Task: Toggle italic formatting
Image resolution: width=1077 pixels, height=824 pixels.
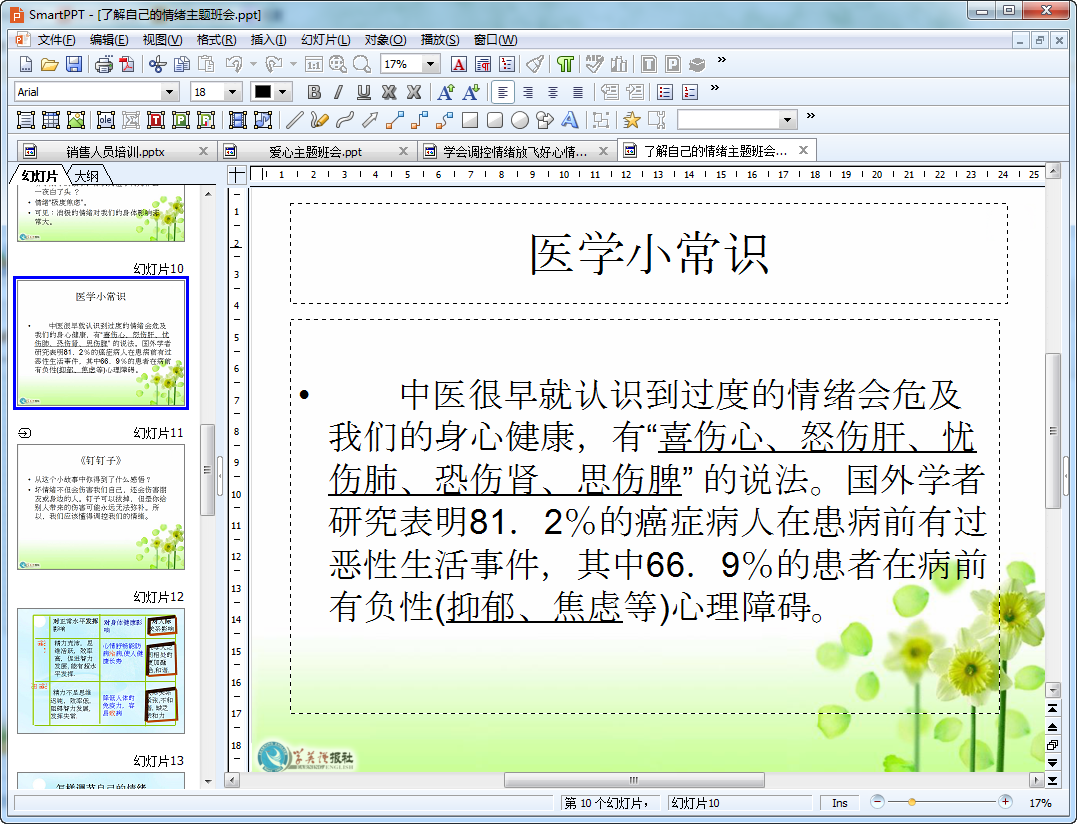Action: coord(339,92)
